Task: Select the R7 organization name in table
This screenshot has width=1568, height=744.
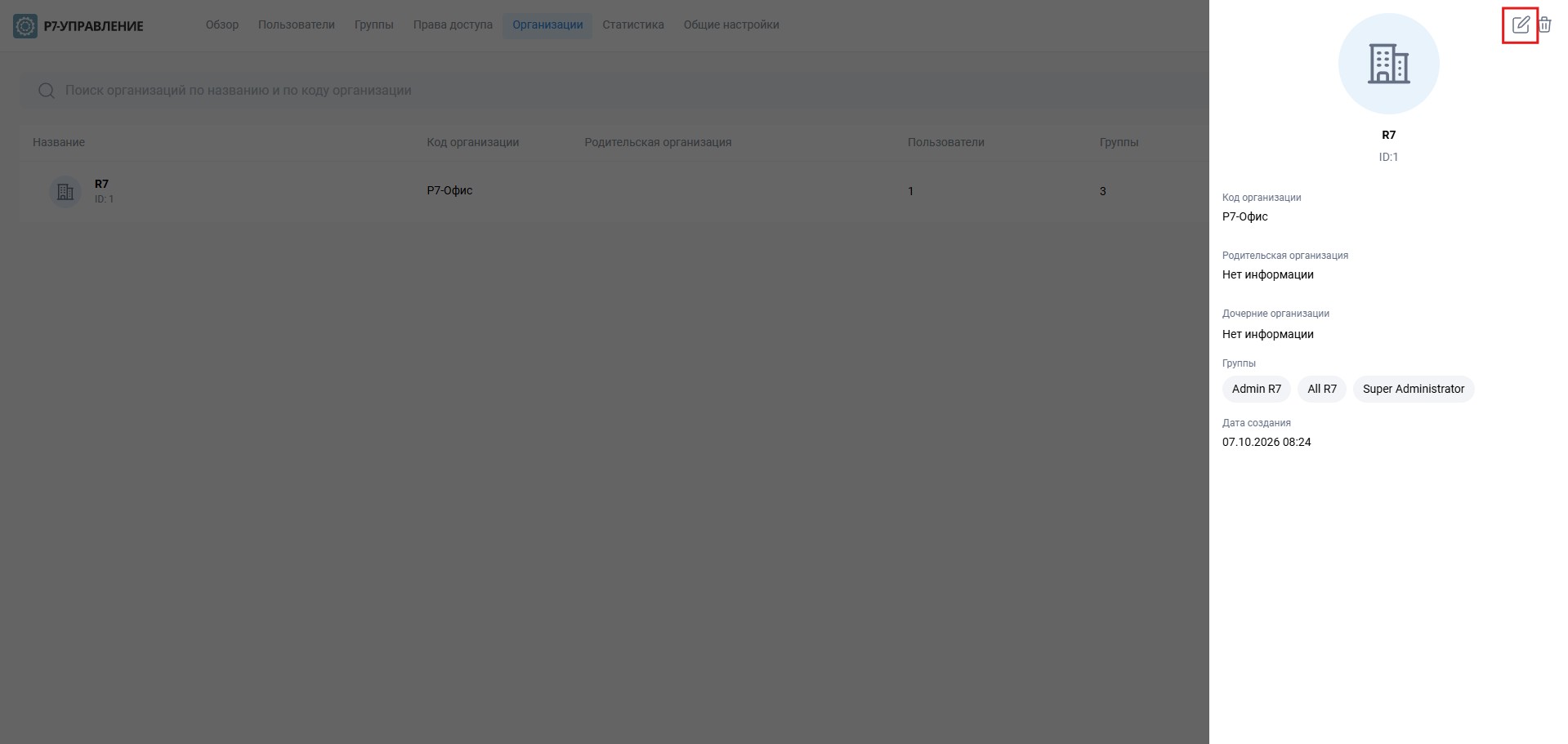Action: pos(101,185)
